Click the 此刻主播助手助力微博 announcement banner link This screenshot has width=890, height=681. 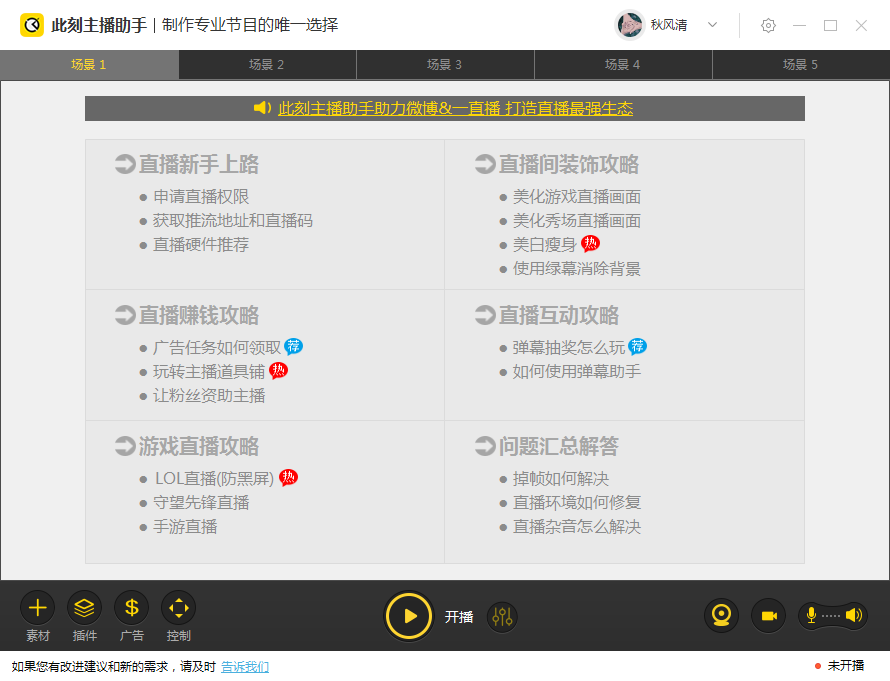click(x=455, y=108)
